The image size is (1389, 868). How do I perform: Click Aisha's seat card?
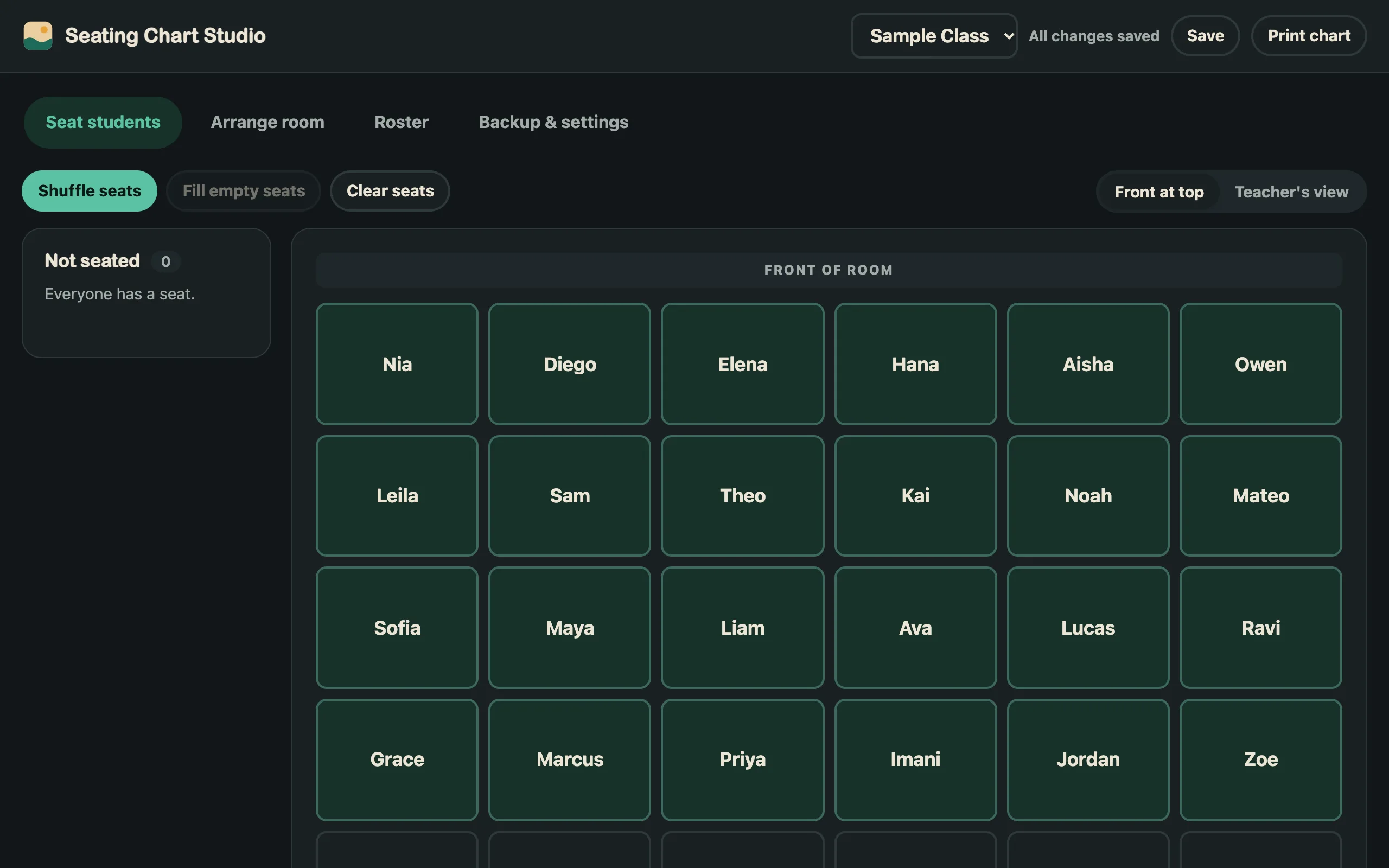pos(1088,364)
